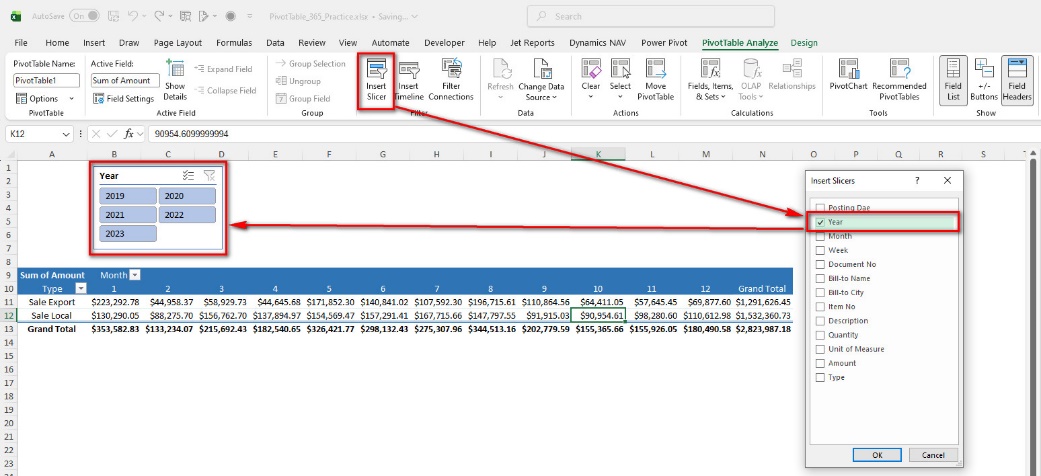Clear the filter on the Year slicer
The image size is (1041, 476).
click(x=209, y=176)
